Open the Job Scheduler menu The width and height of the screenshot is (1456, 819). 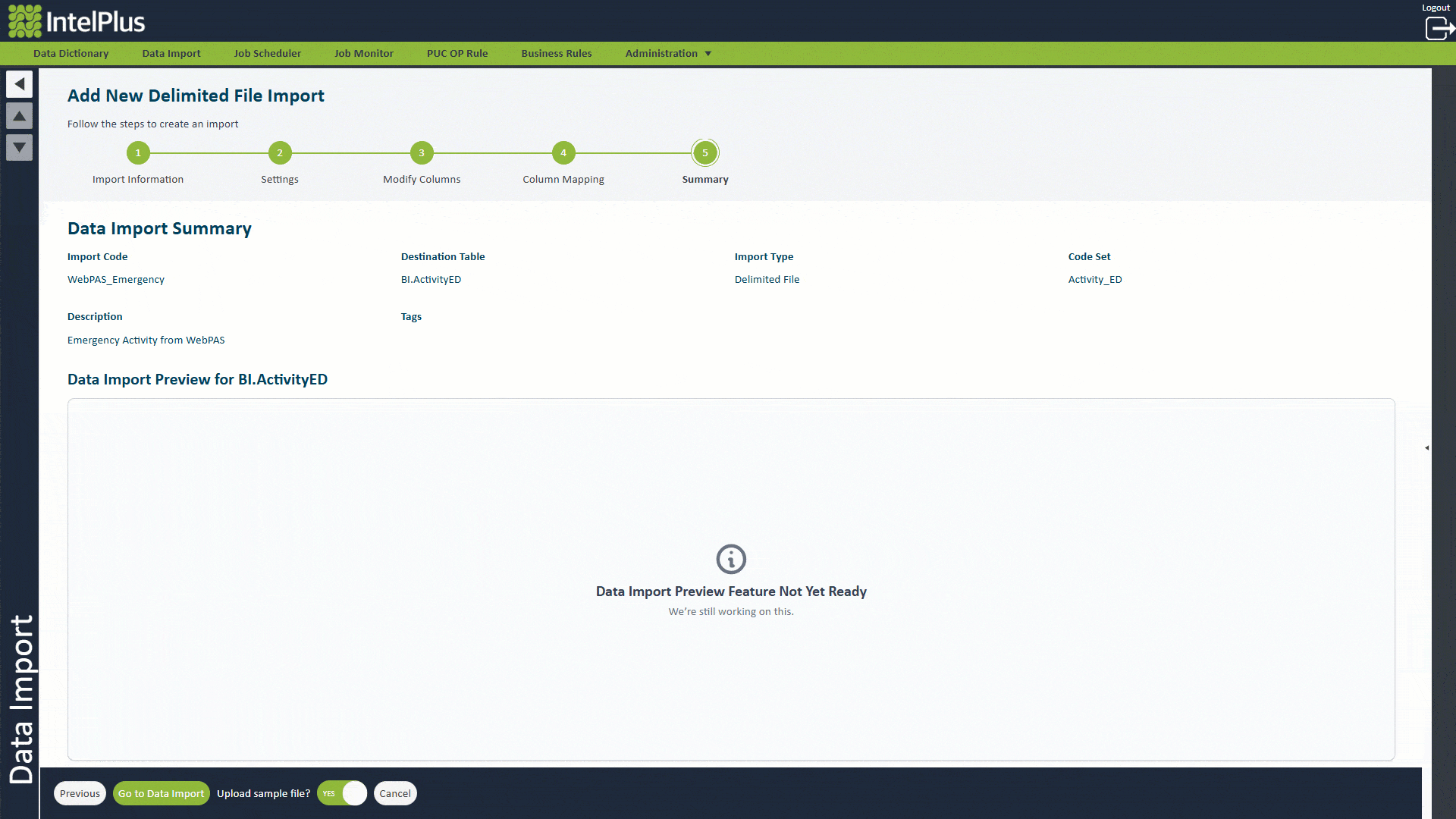(x=268, y=53)
